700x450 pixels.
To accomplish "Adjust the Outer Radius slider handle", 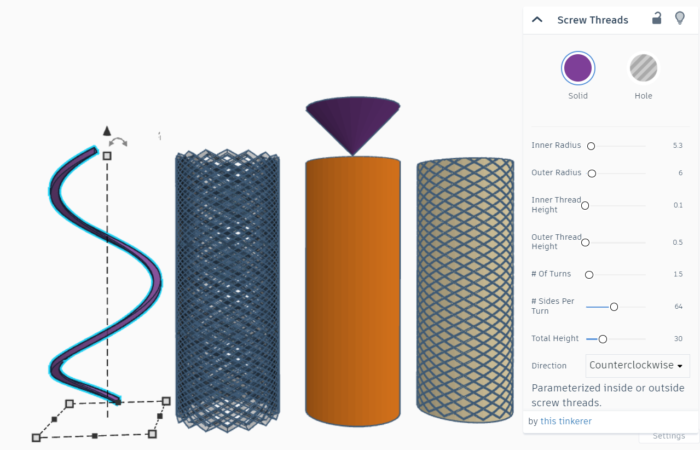I will tap(592, 173).
